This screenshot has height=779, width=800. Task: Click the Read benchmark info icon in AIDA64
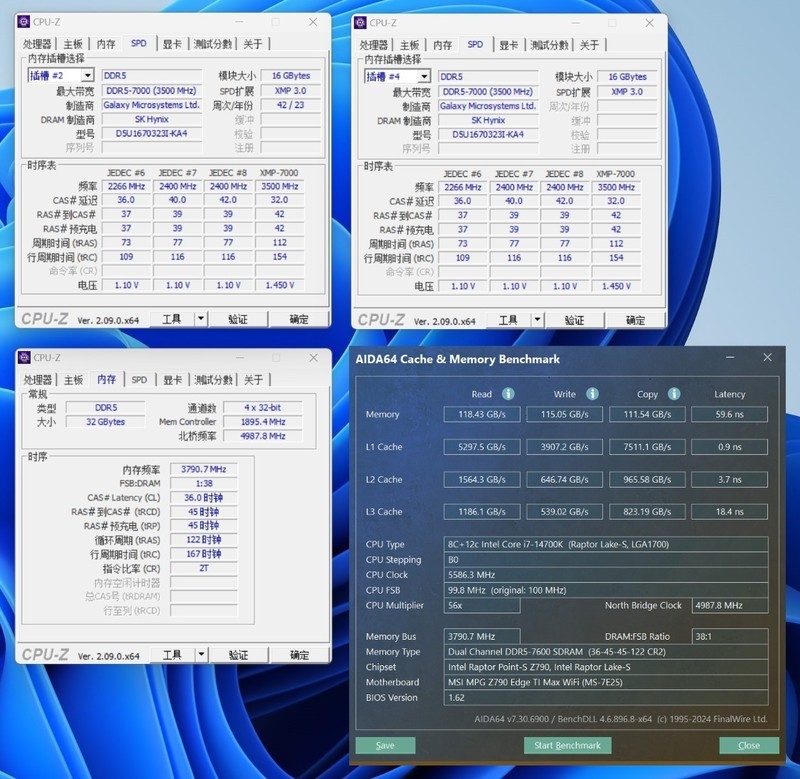509,394
